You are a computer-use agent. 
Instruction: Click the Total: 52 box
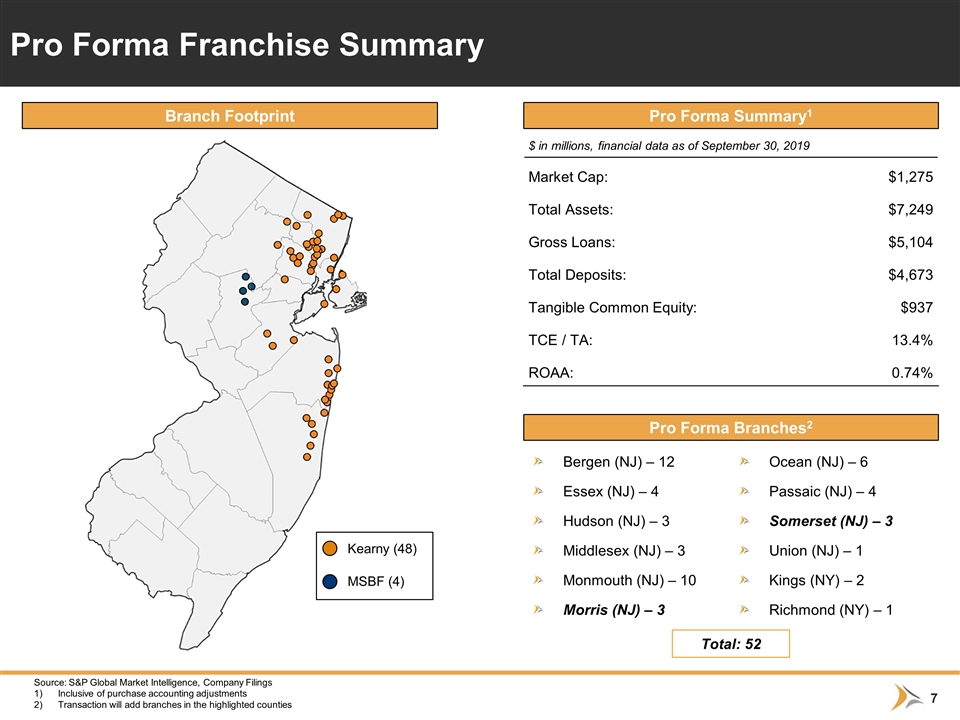pos(730,643)
